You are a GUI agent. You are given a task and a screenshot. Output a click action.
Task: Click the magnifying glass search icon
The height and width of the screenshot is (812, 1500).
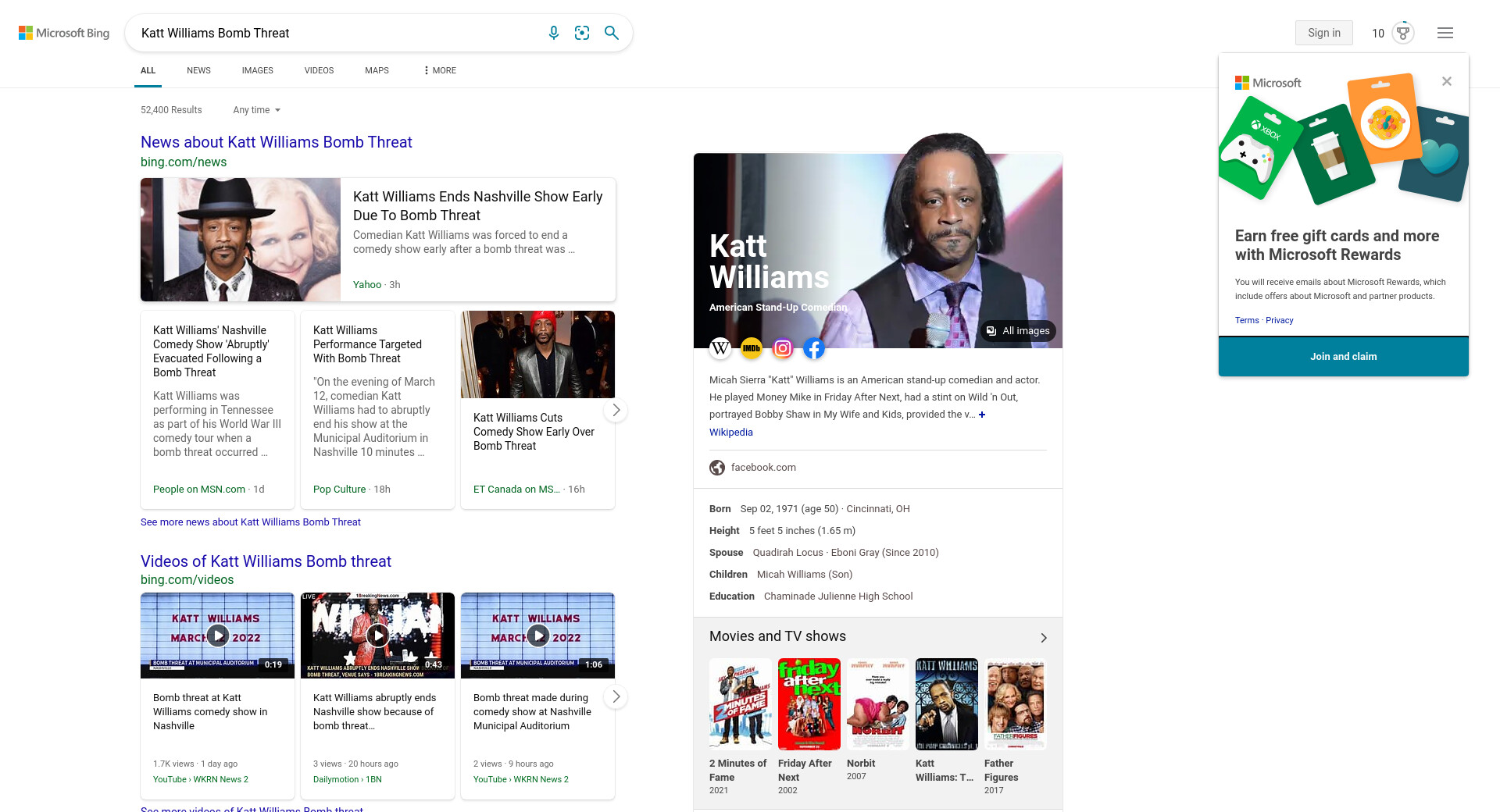[612, 33]
